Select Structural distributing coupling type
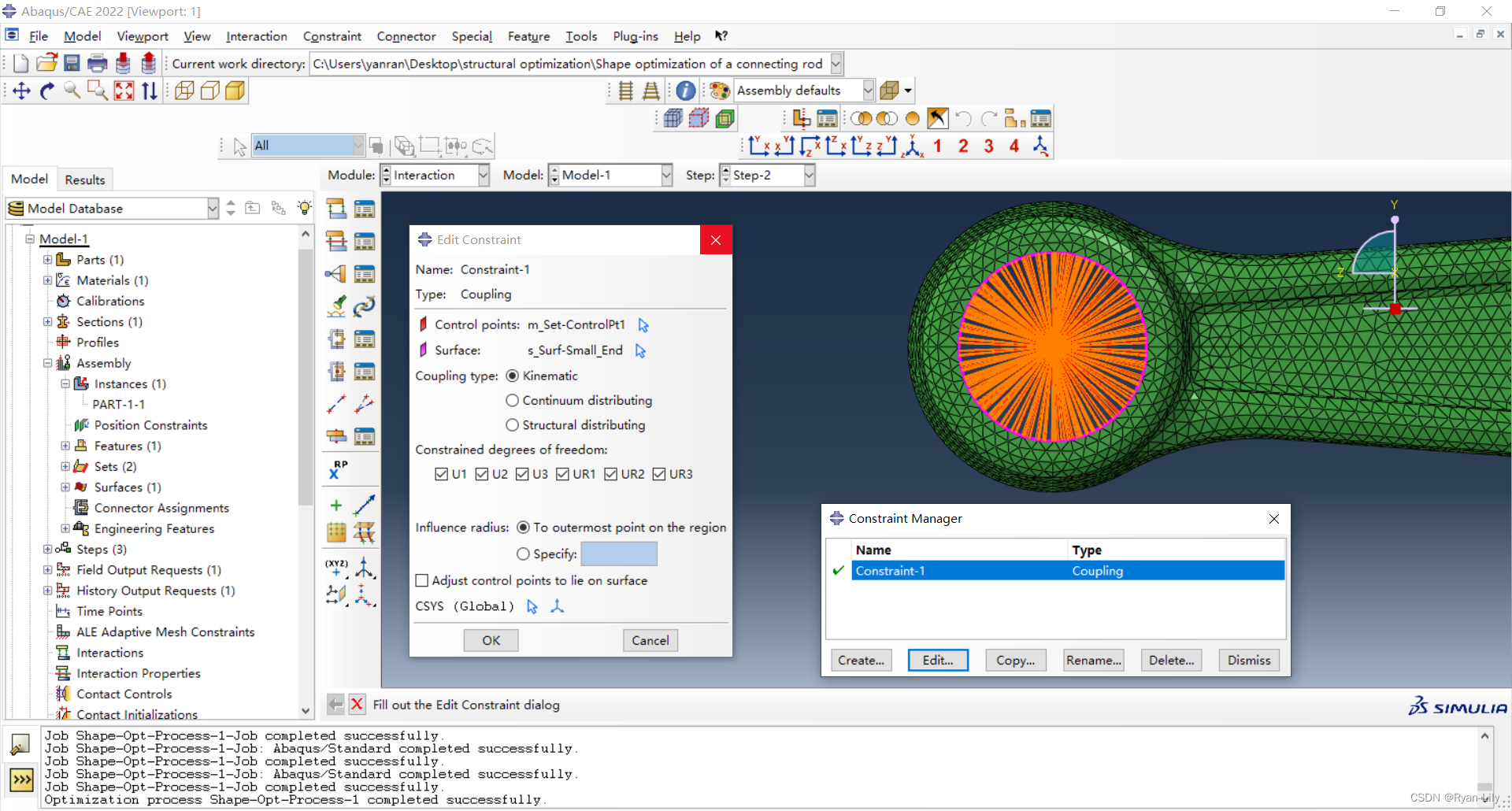This screenshot has height=811, width=1512. coord(513,425)
